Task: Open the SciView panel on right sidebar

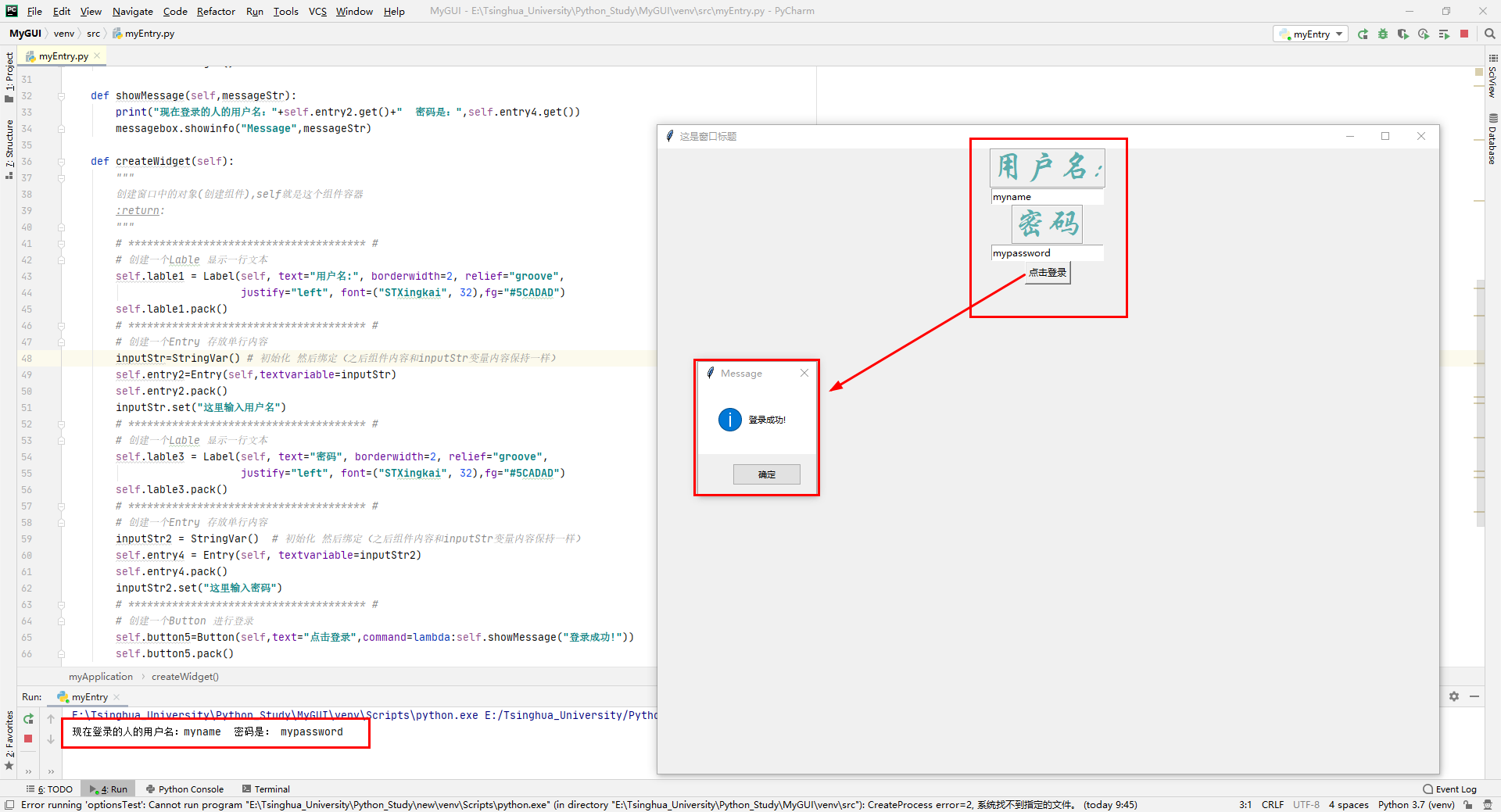Action: coord(1492,78)
